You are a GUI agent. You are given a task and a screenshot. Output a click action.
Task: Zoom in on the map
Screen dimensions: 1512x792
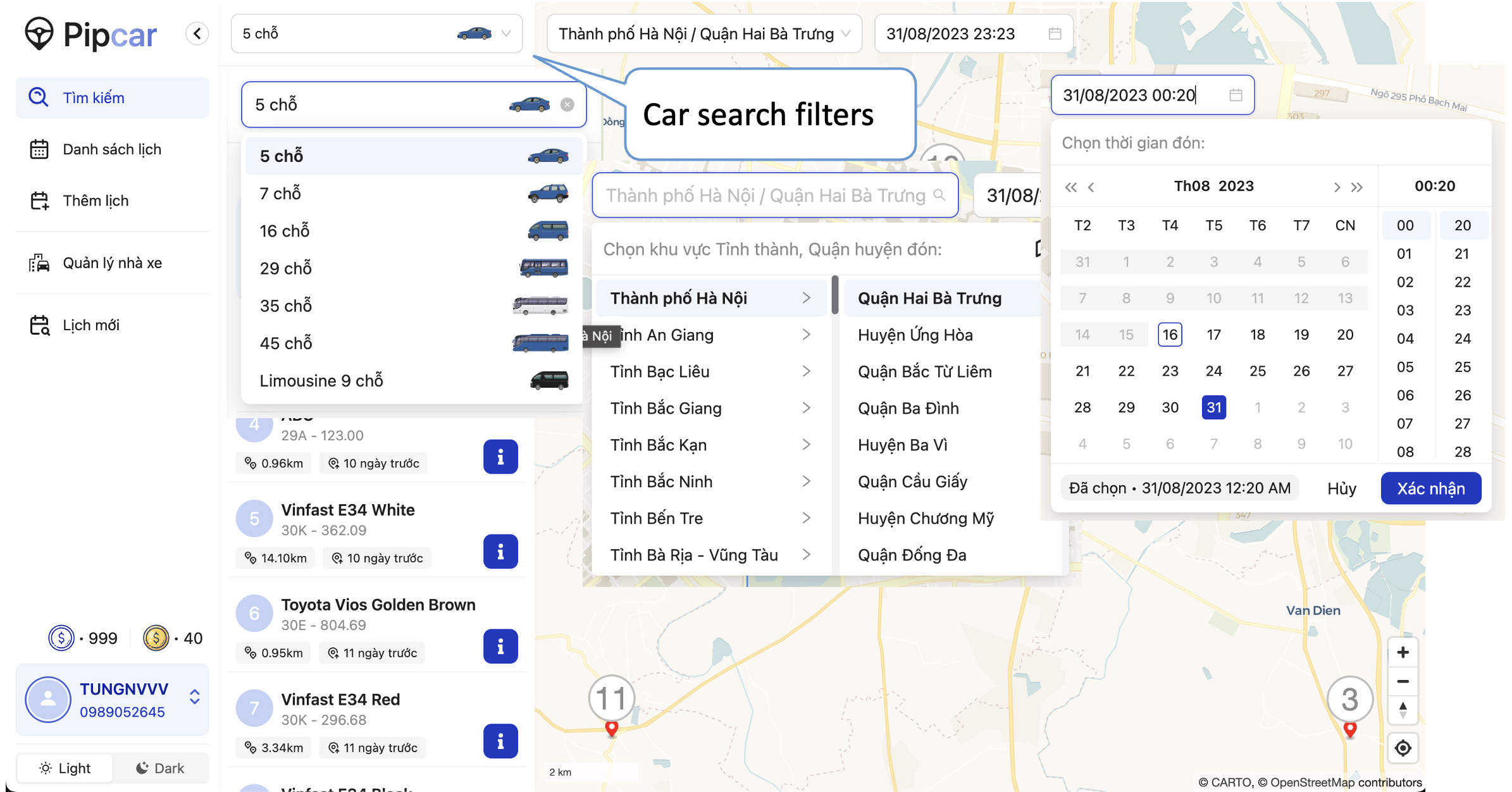point(1403,652)
